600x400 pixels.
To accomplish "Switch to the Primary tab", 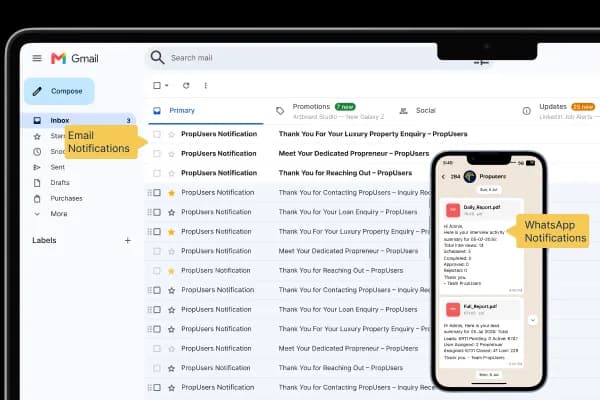I will pos(206,111).
